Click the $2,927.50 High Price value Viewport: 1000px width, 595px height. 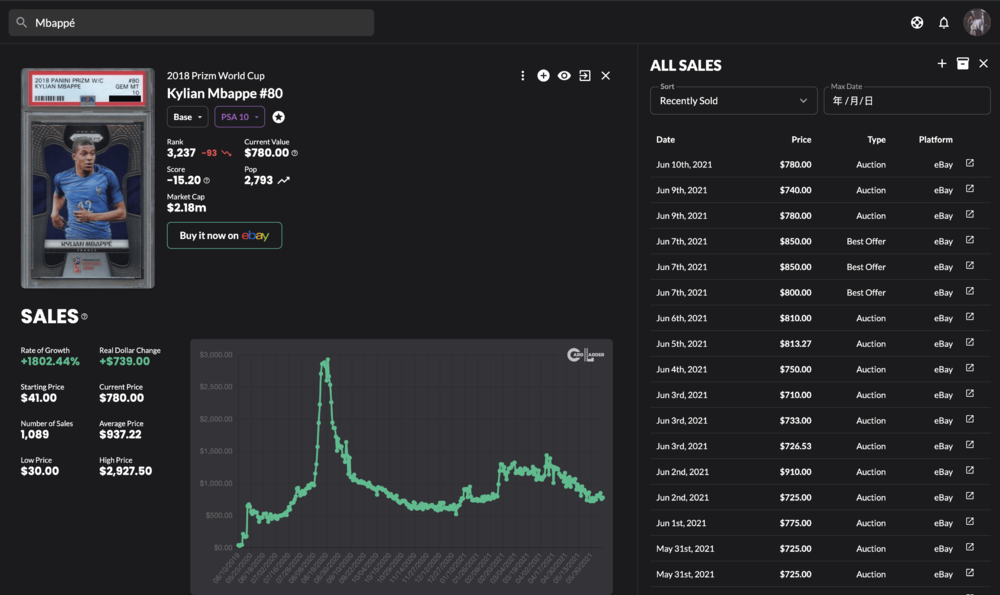pos(126,471)
